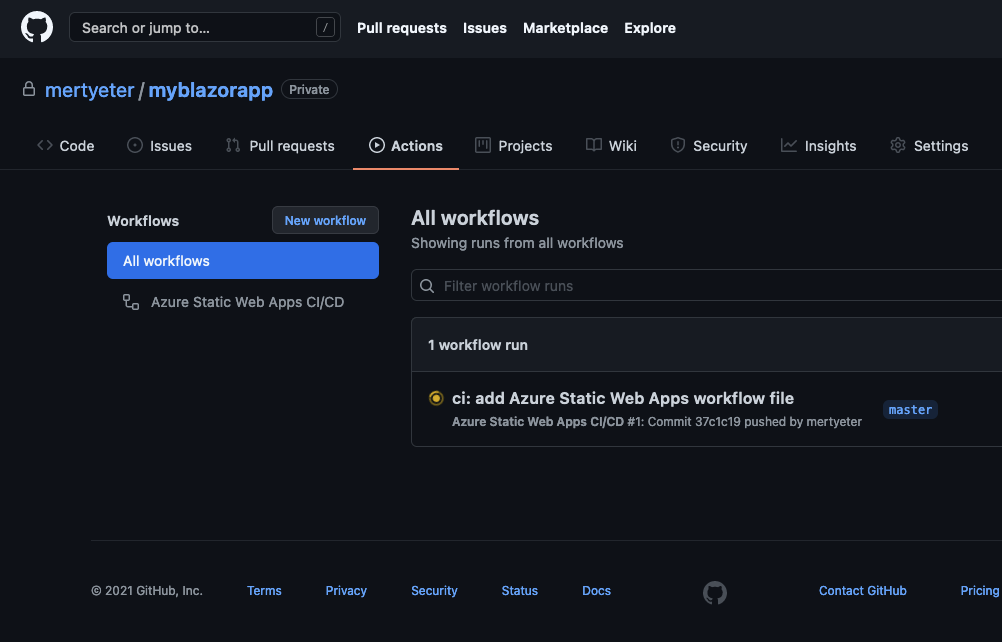Open the Status footer link

coord(520,590)
